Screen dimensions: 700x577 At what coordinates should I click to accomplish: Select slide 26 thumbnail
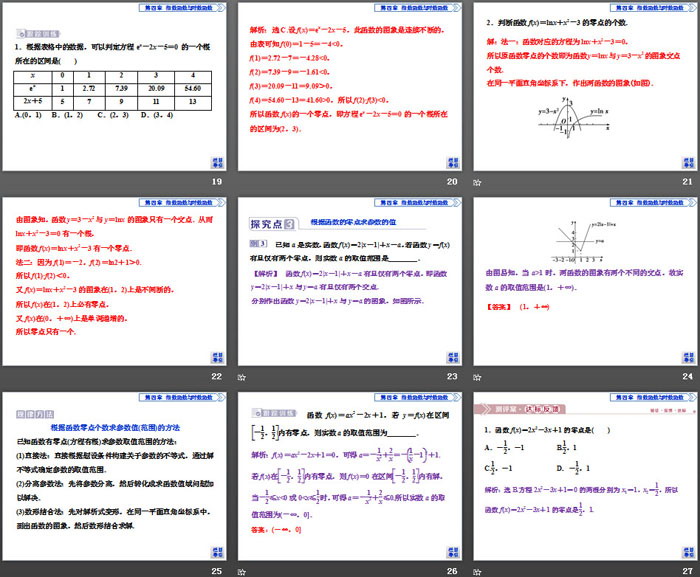click(350, 476)
